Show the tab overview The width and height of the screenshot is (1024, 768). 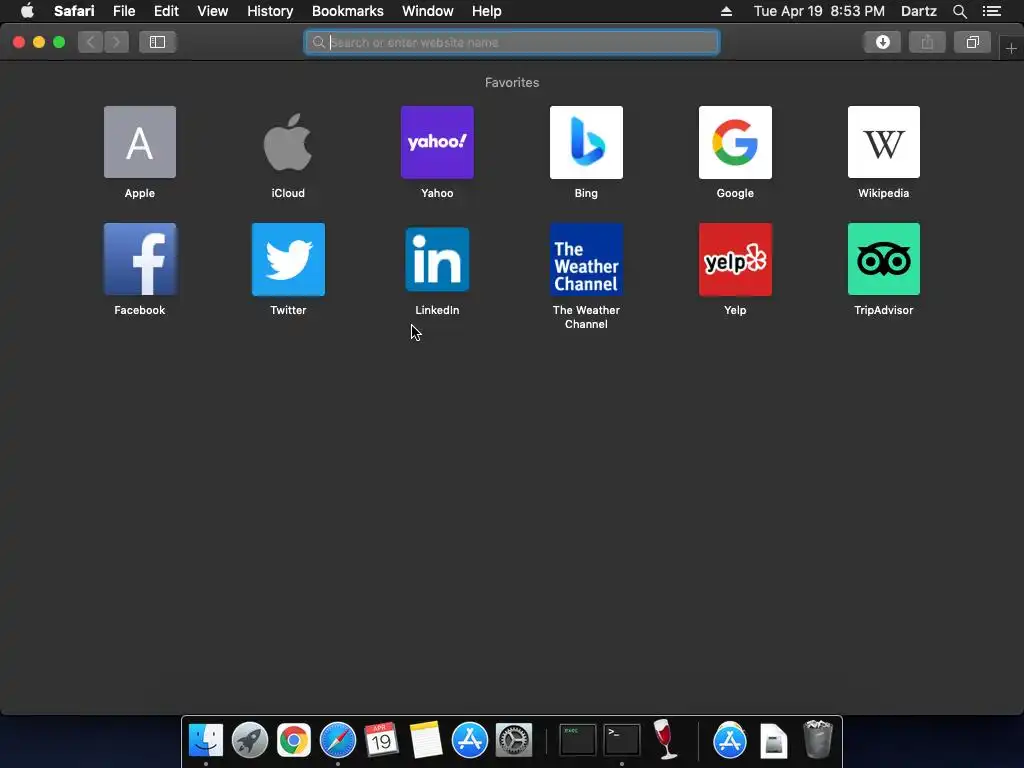click(972, 42)
